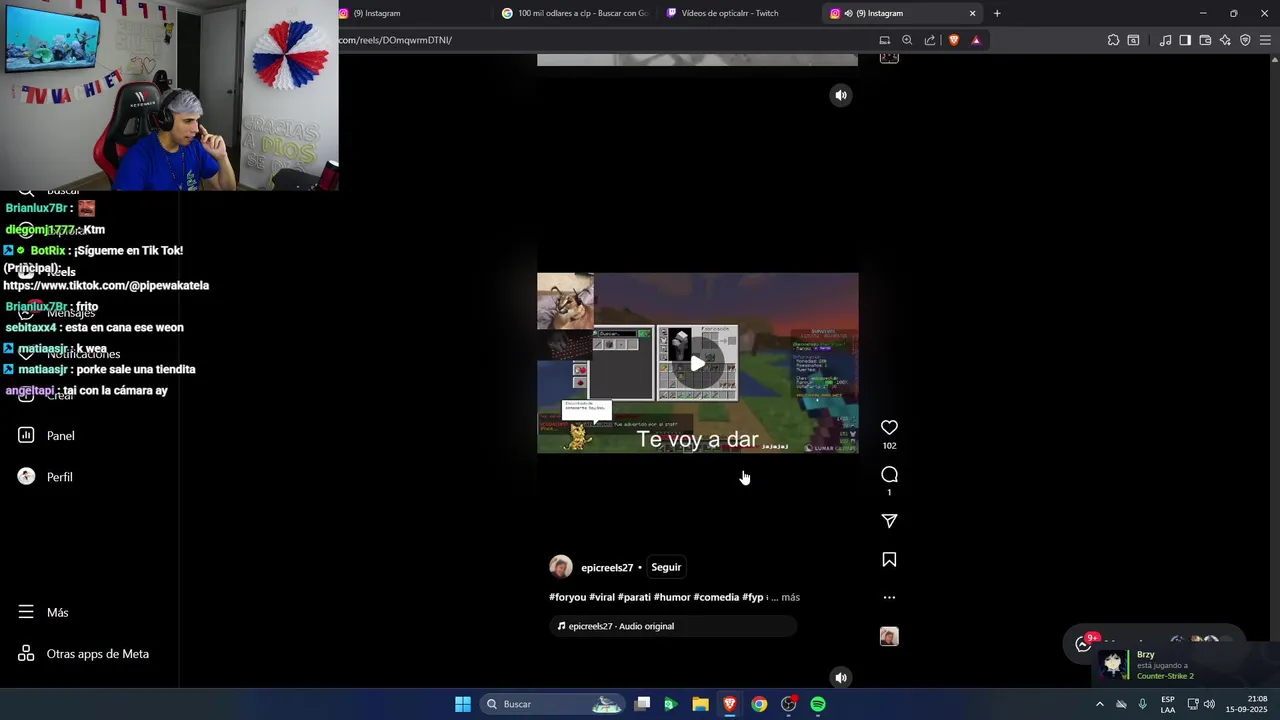Click the taskbar Buscar search box
This screenshot has width=1280, height=720.
click(552, 704)
